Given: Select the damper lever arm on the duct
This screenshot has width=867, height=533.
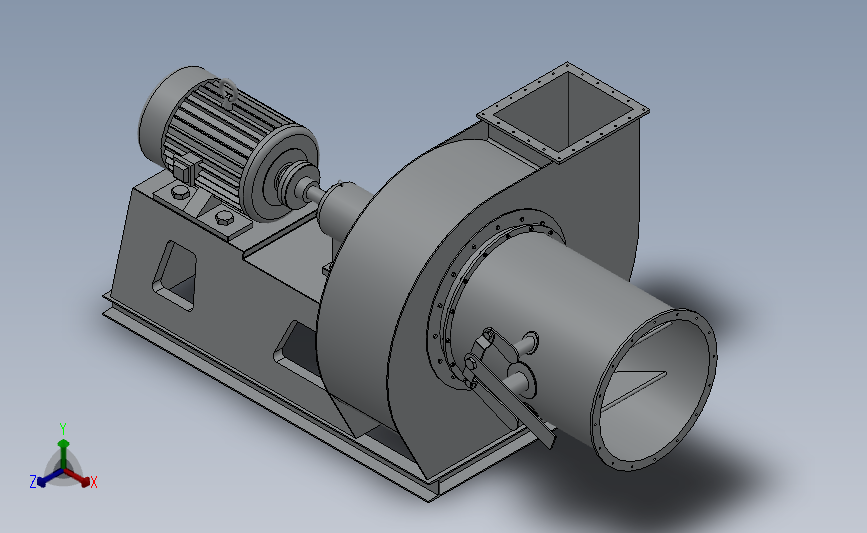Looking at the screenshot, I should [x=510, y=401].
